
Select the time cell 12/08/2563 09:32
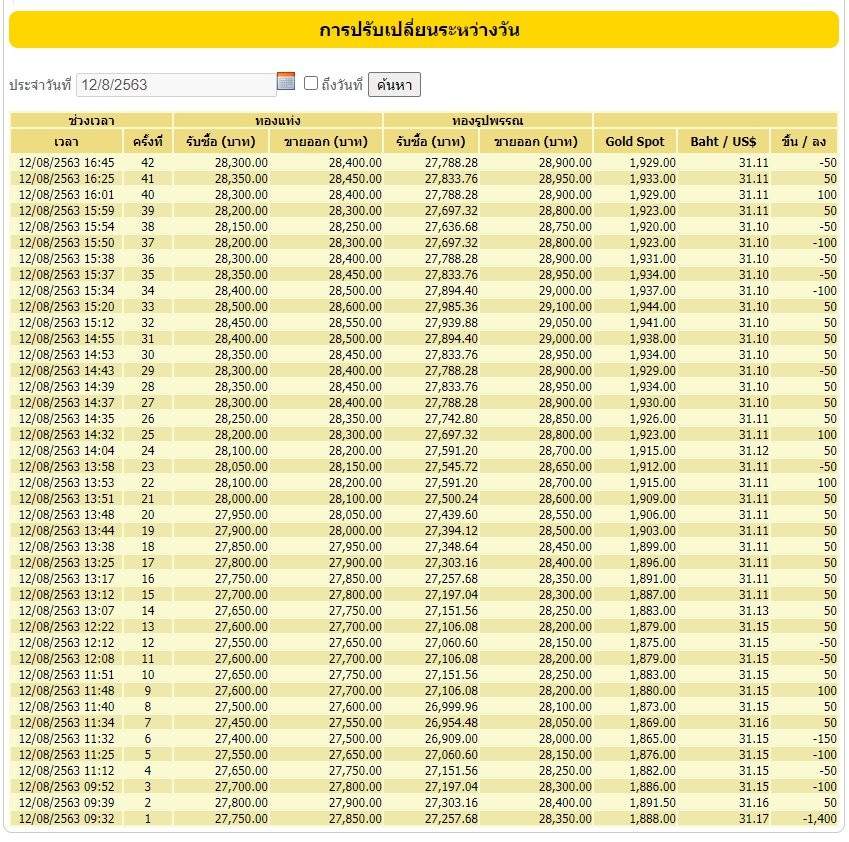67,819
